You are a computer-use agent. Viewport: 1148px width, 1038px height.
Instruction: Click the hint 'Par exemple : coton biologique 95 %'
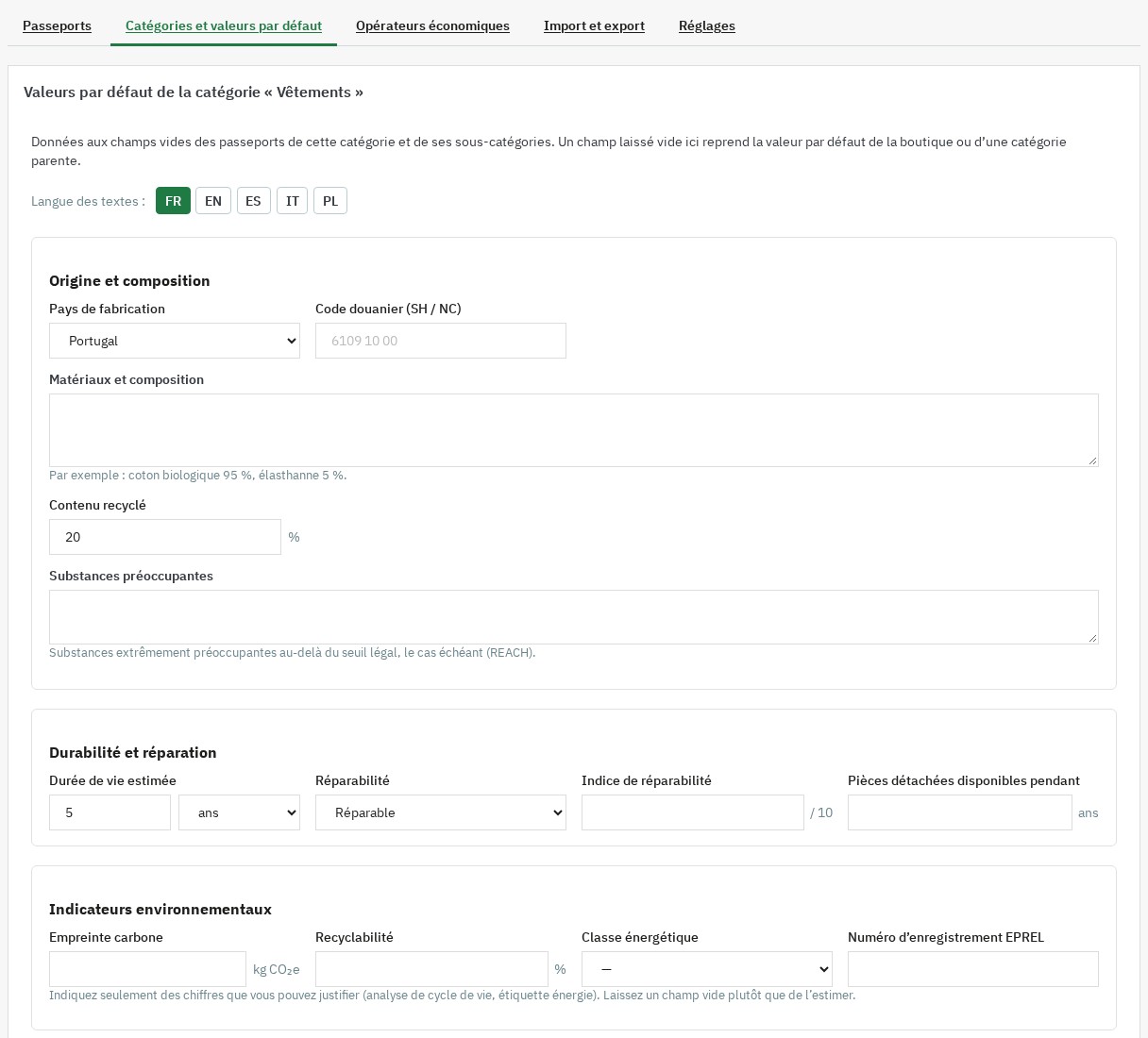click(198, 475)
